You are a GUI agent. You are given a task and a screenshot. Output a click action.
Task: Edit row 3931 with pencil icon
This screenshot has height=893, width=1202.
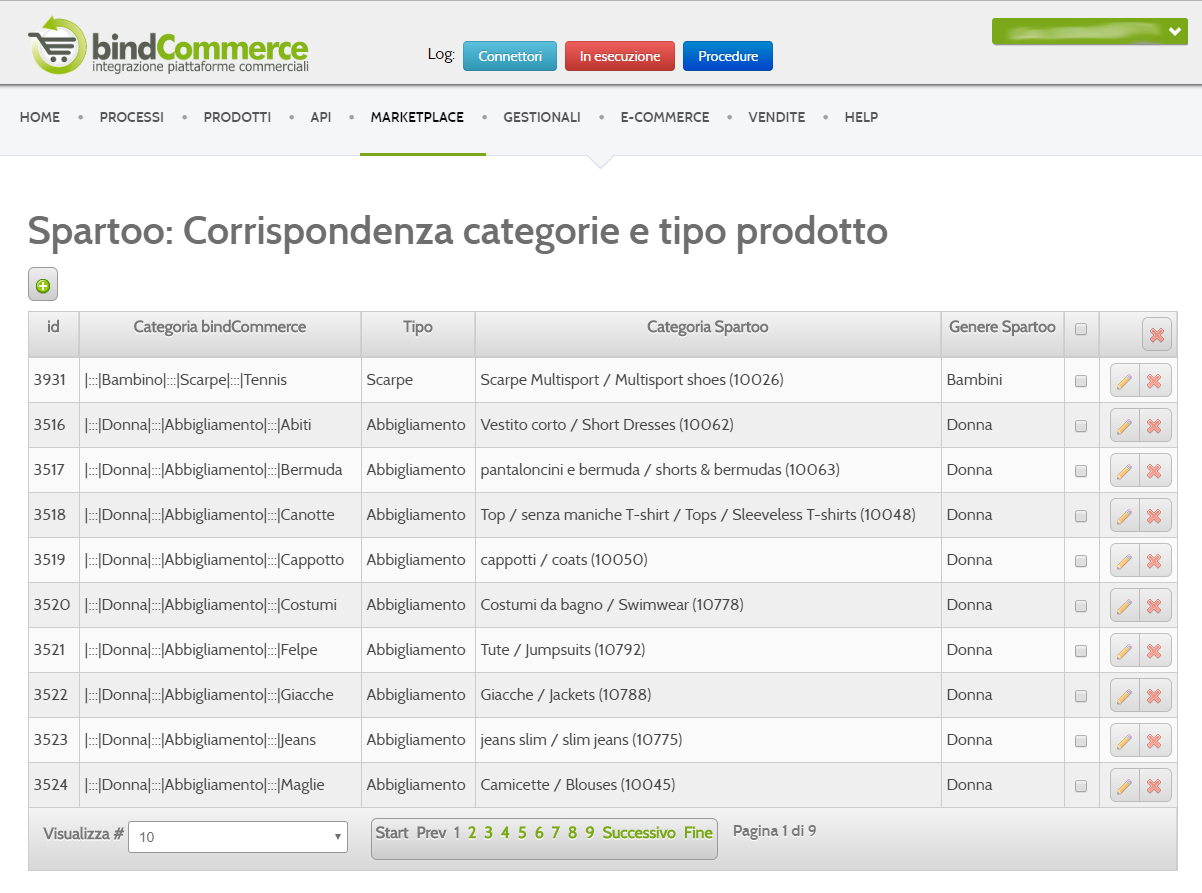pyautogui.click(x=1124, y=381)
